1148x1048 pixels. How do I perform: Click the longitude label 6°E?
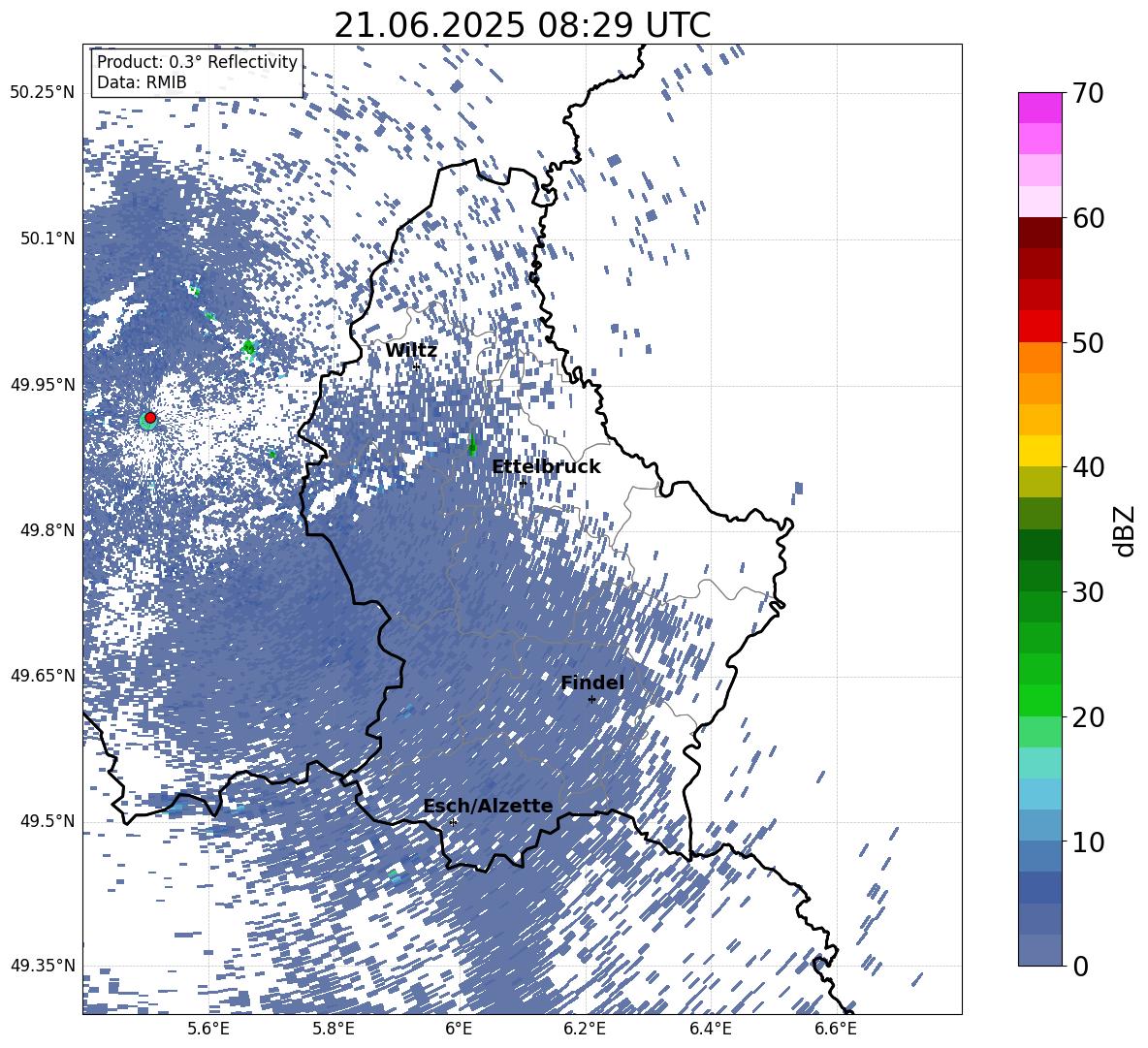(459, 1029)
